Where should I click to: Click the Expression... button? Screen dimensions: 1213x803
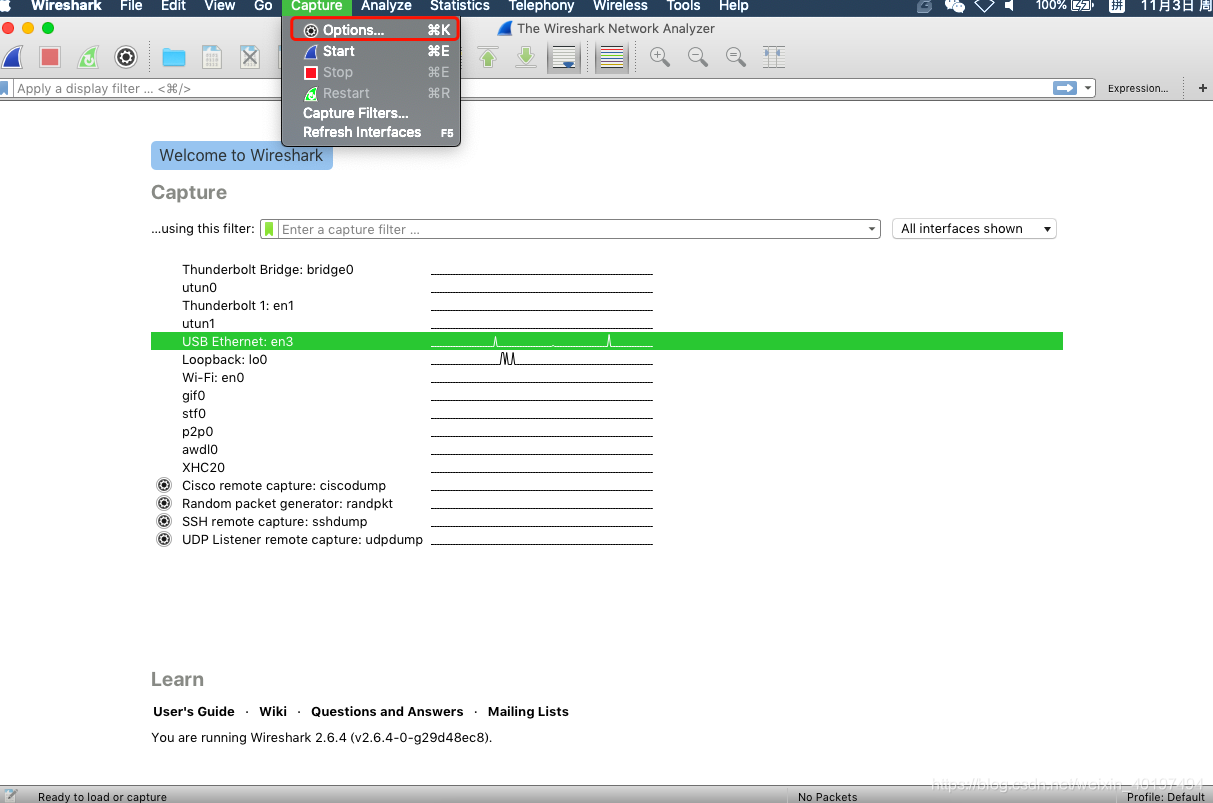click(1138, 88)
